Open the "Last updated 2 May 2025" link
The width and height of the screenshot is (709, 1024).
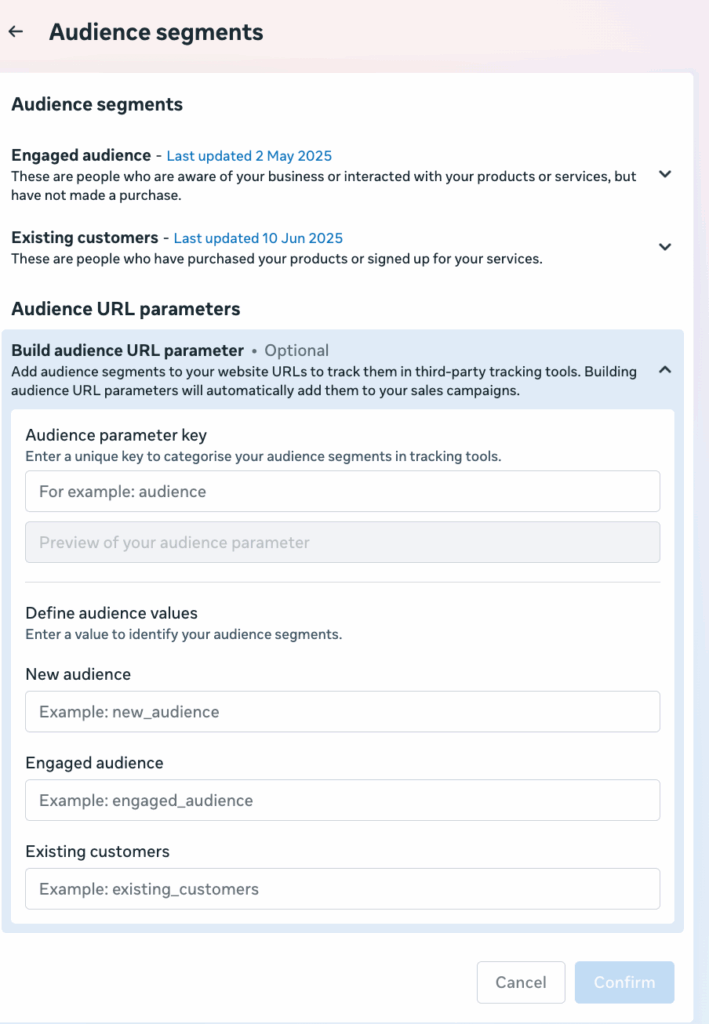click(248, 156)
